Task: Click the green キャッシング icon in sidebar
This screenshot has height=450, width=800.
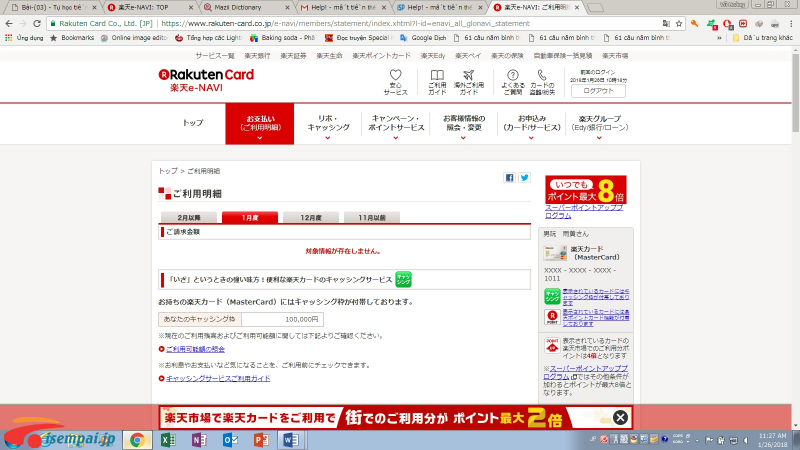Action: click(552, 296)
